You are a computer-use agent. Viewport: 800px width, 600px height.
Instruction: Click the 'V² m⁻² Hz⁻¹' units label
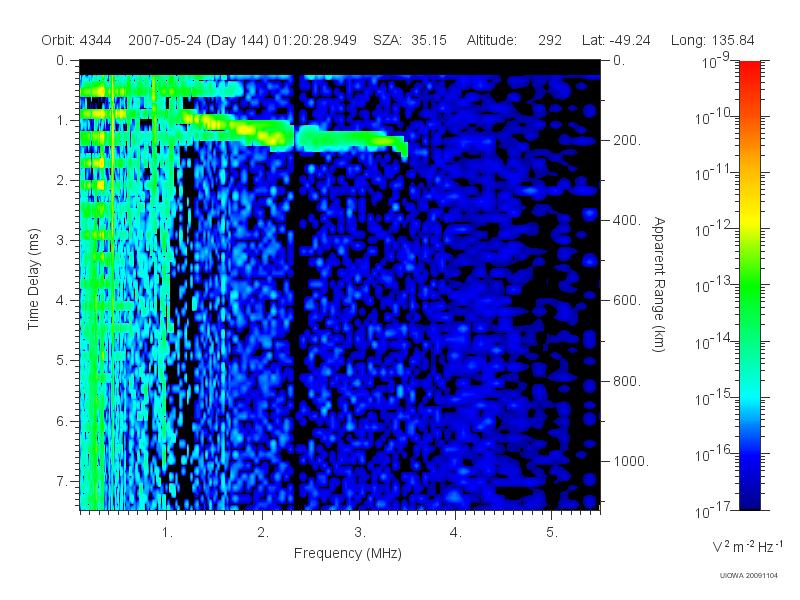[x=747, y=546]
